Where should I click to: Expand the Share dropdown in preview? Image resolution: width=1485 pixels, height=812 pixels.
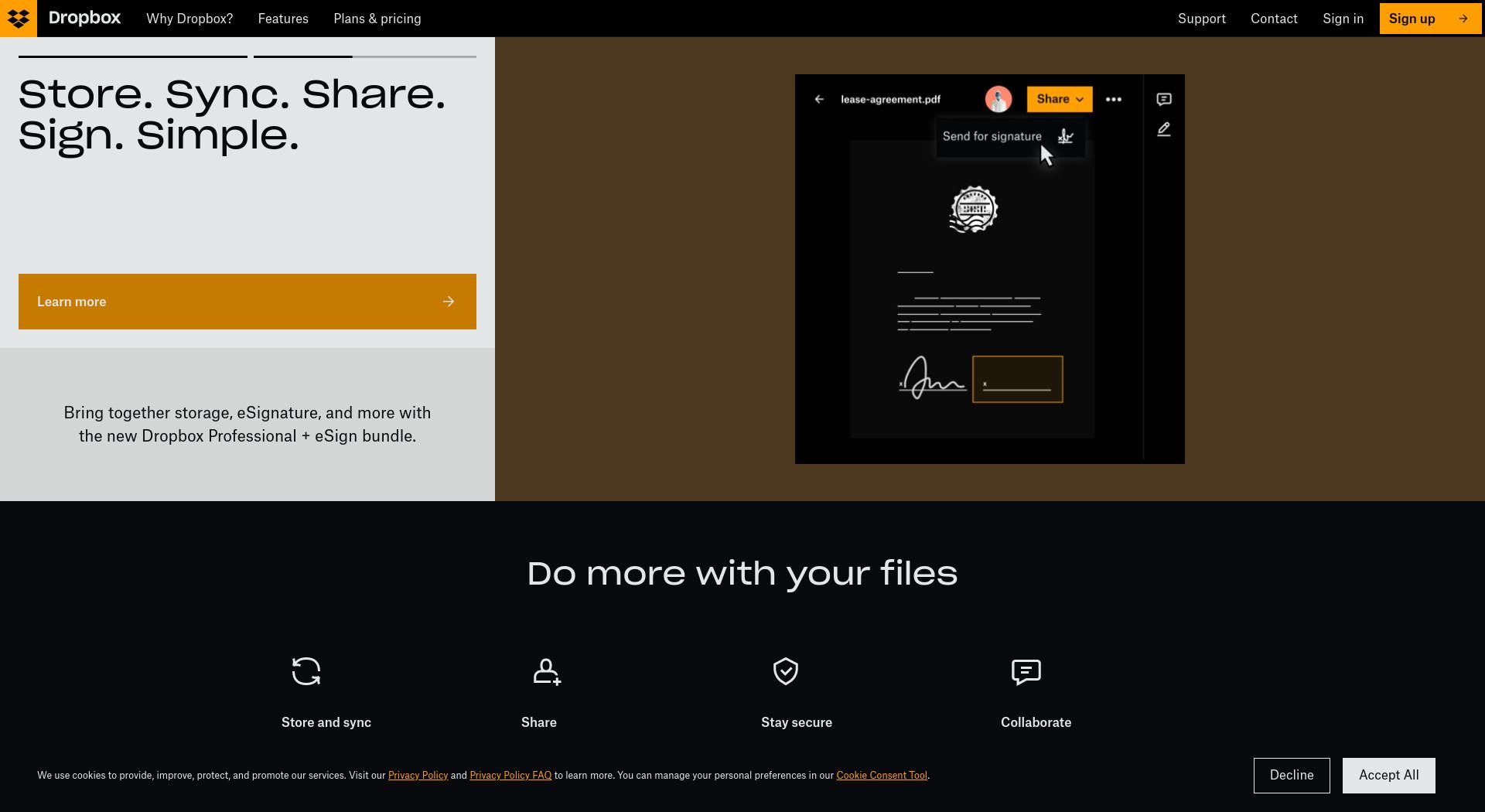(1060, 99)
